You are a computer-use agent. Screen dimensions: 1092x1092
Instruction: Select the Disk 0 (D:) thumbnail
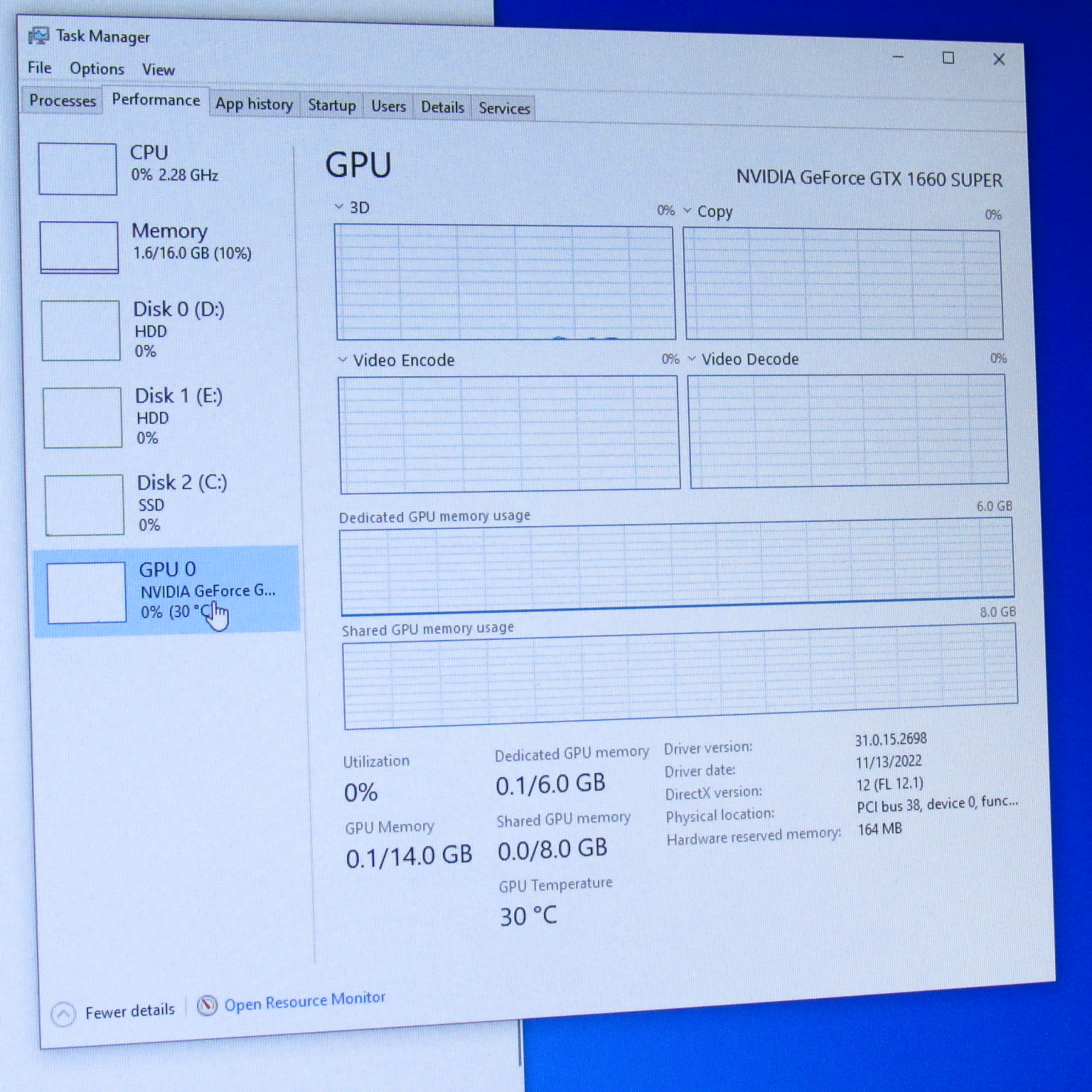point(80,330)
